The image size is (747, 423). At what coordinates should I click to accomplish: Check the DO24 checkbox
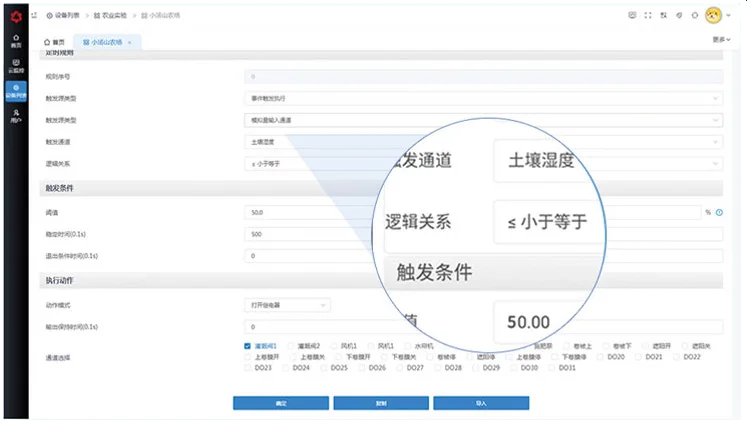click(x=285, y=368)
